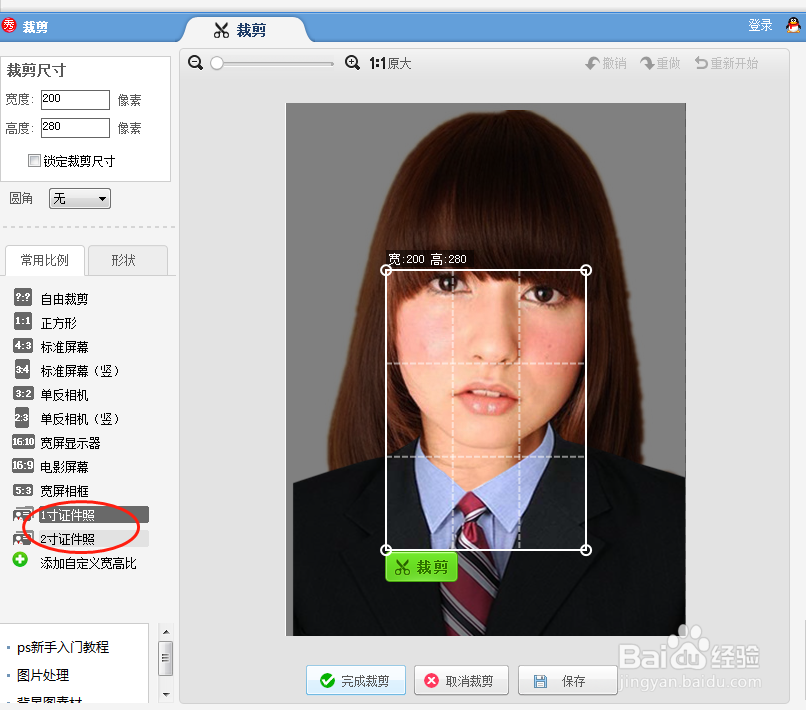Click the 保存 save button
Screen dimensions: 806x710
(567, 680)
